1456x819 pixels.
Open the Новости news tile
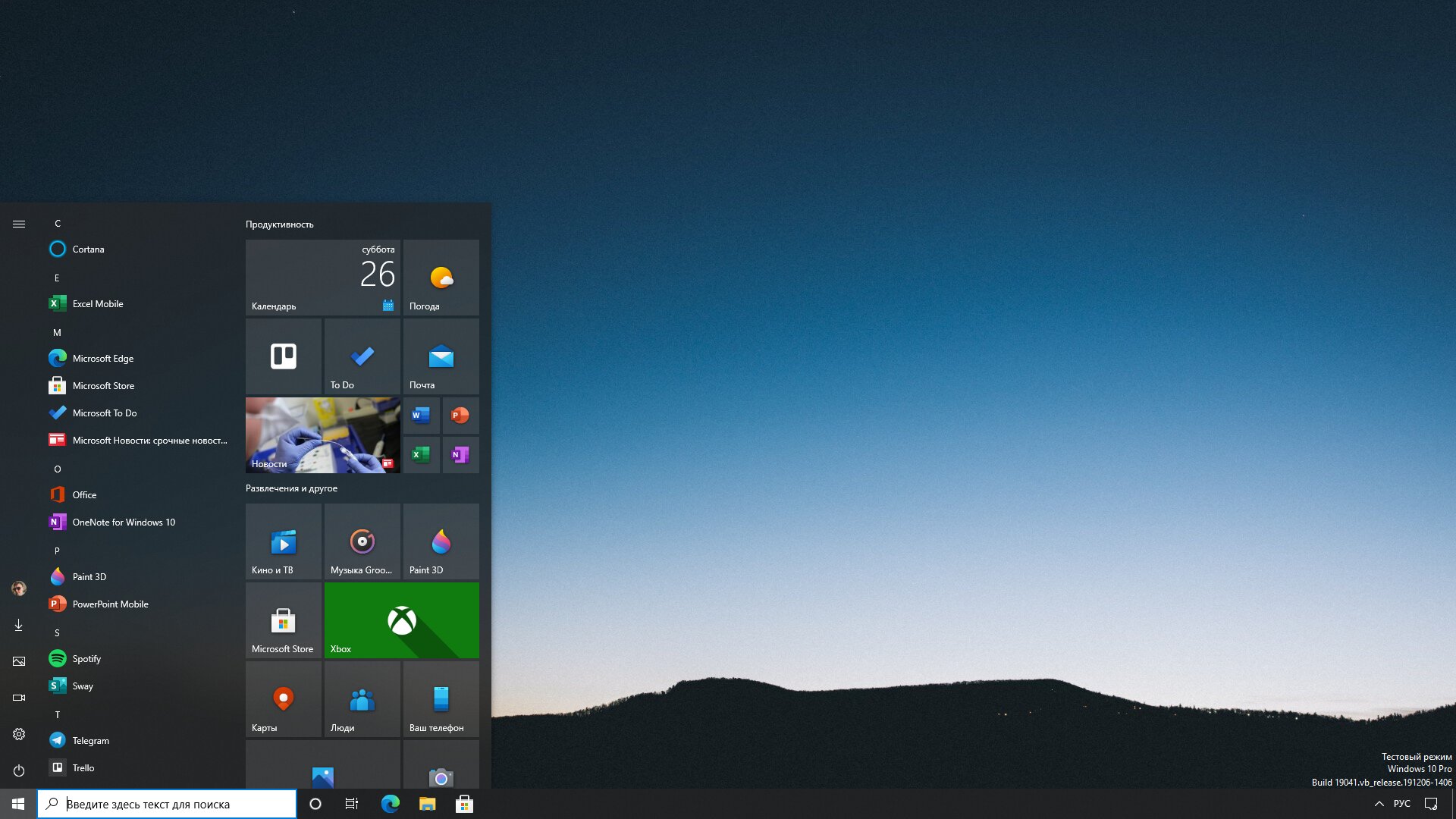point(323,435)
